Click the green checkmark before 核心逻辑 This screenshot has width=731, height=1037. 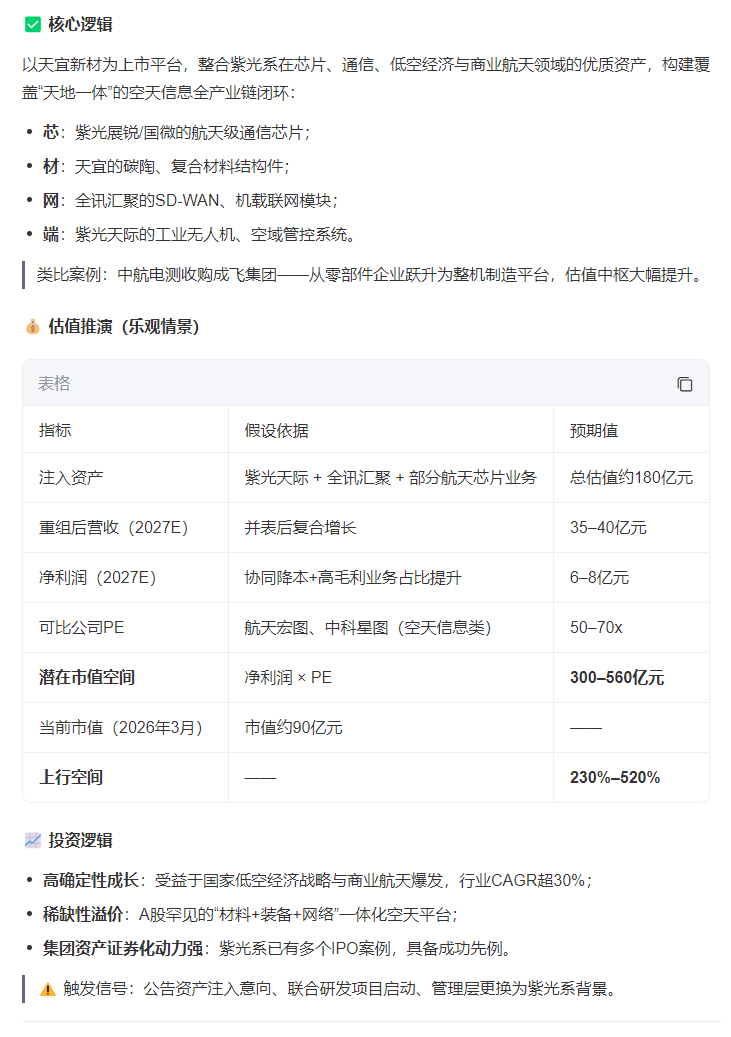pos(32,24)
